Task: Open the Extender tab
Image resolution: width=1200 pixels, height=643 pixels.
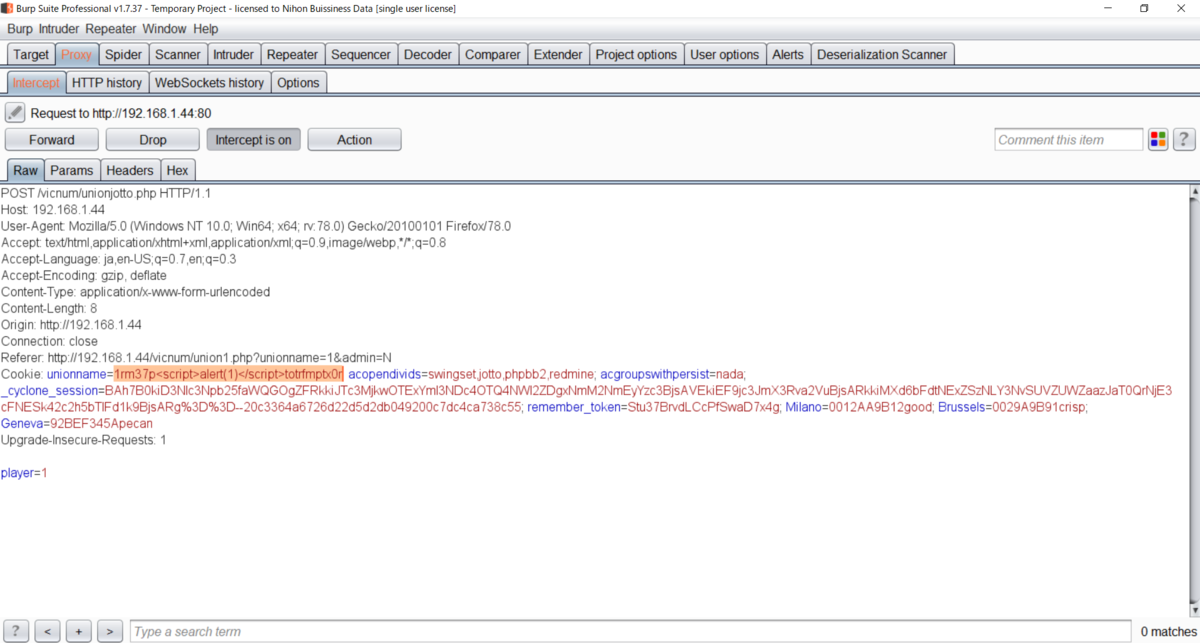Action: click(x=558, y=54)
